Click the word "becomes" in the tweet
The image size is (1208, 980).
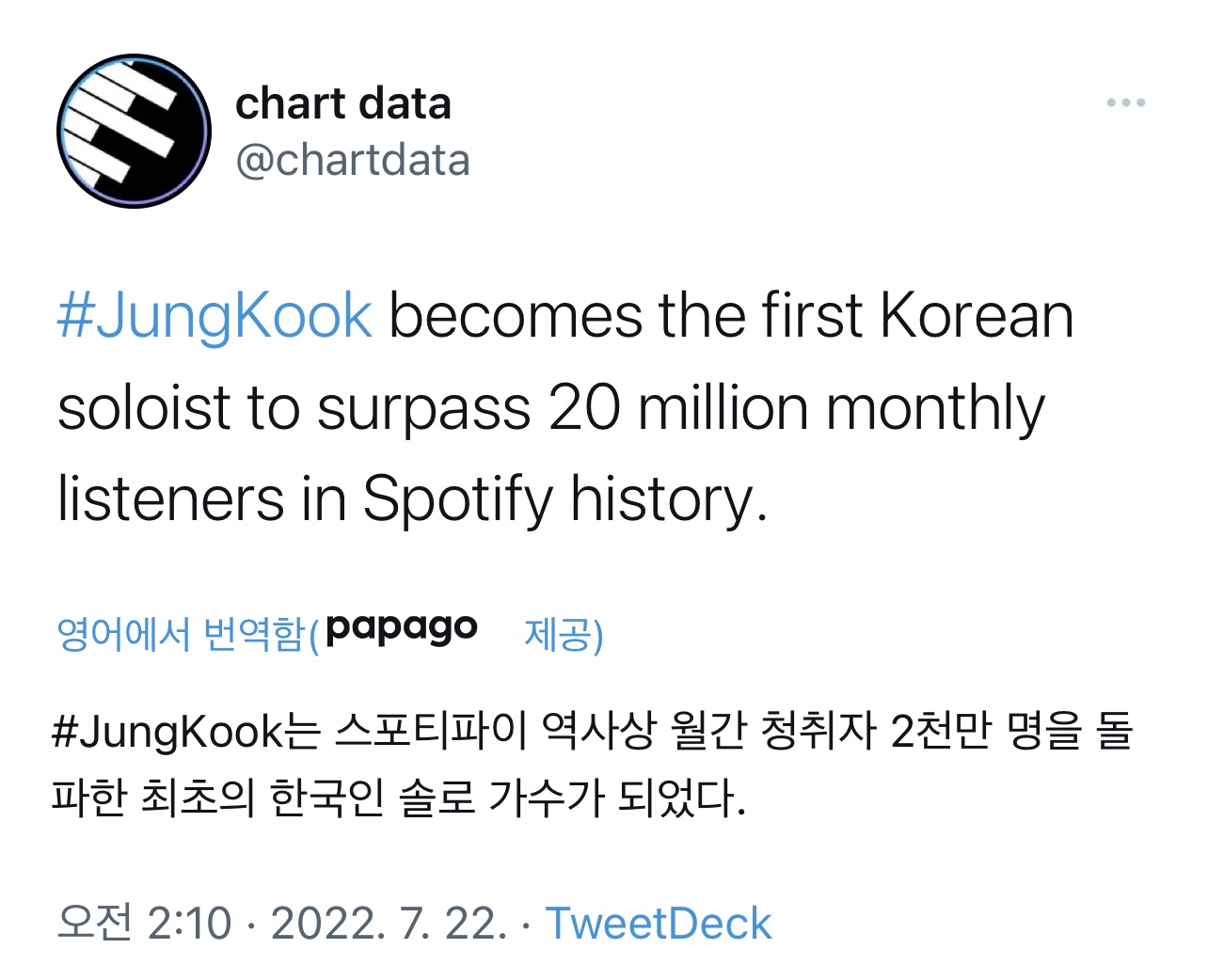tap(516, 315)
